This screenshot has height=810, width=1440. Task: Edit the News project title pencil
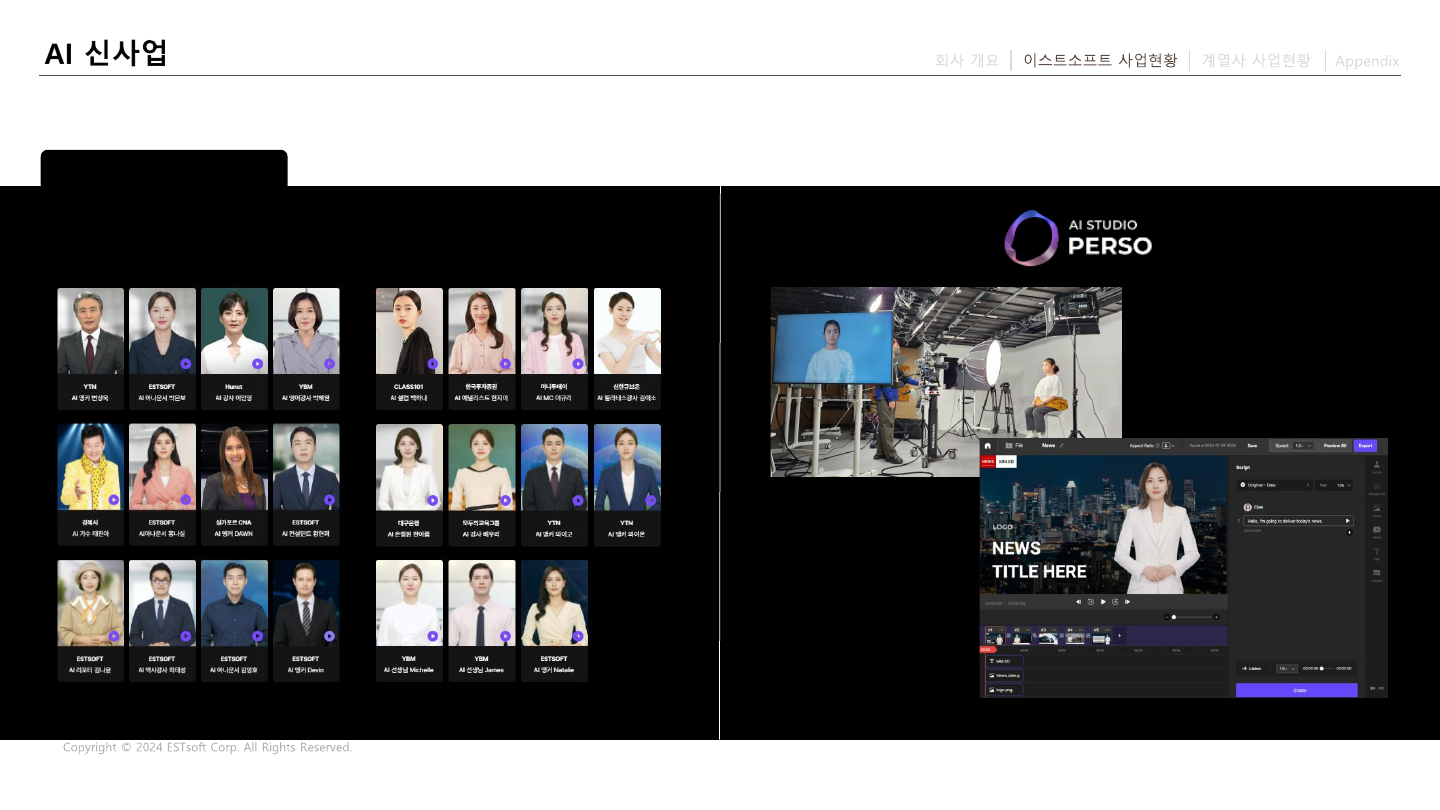coord(1061,445)
